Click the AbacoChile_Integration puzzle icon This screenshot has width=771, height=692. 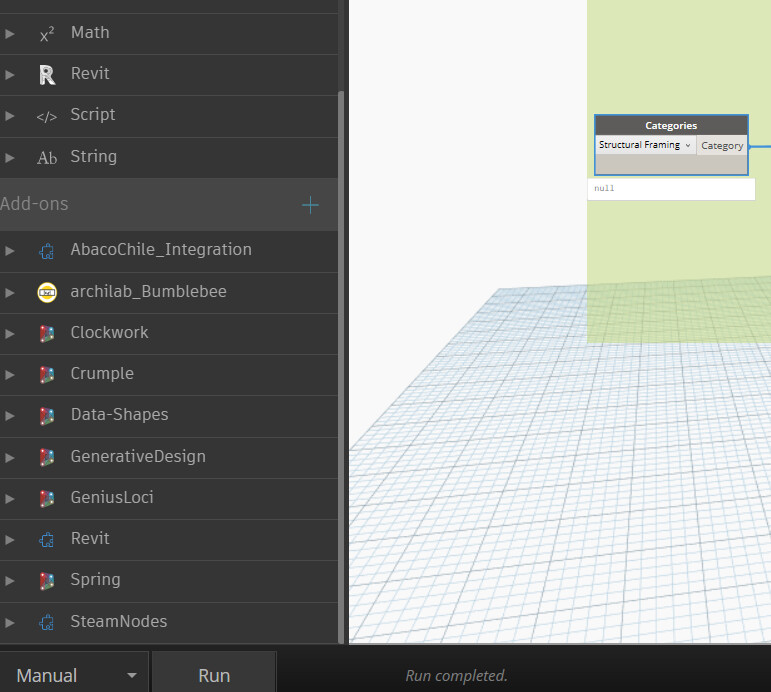point(47,251)
